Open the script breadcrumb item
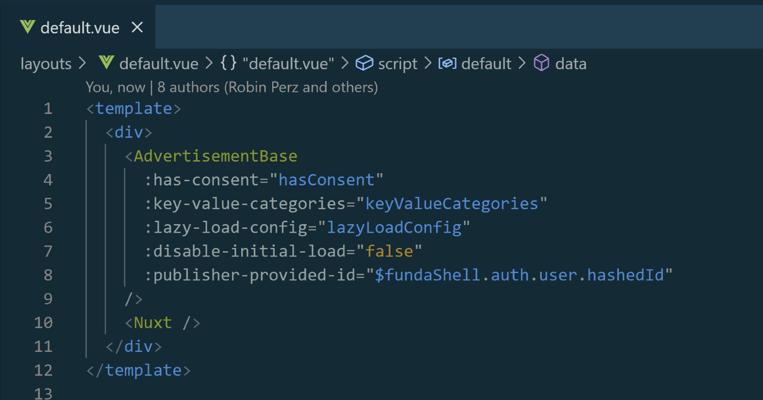 [x=398, y=64]
